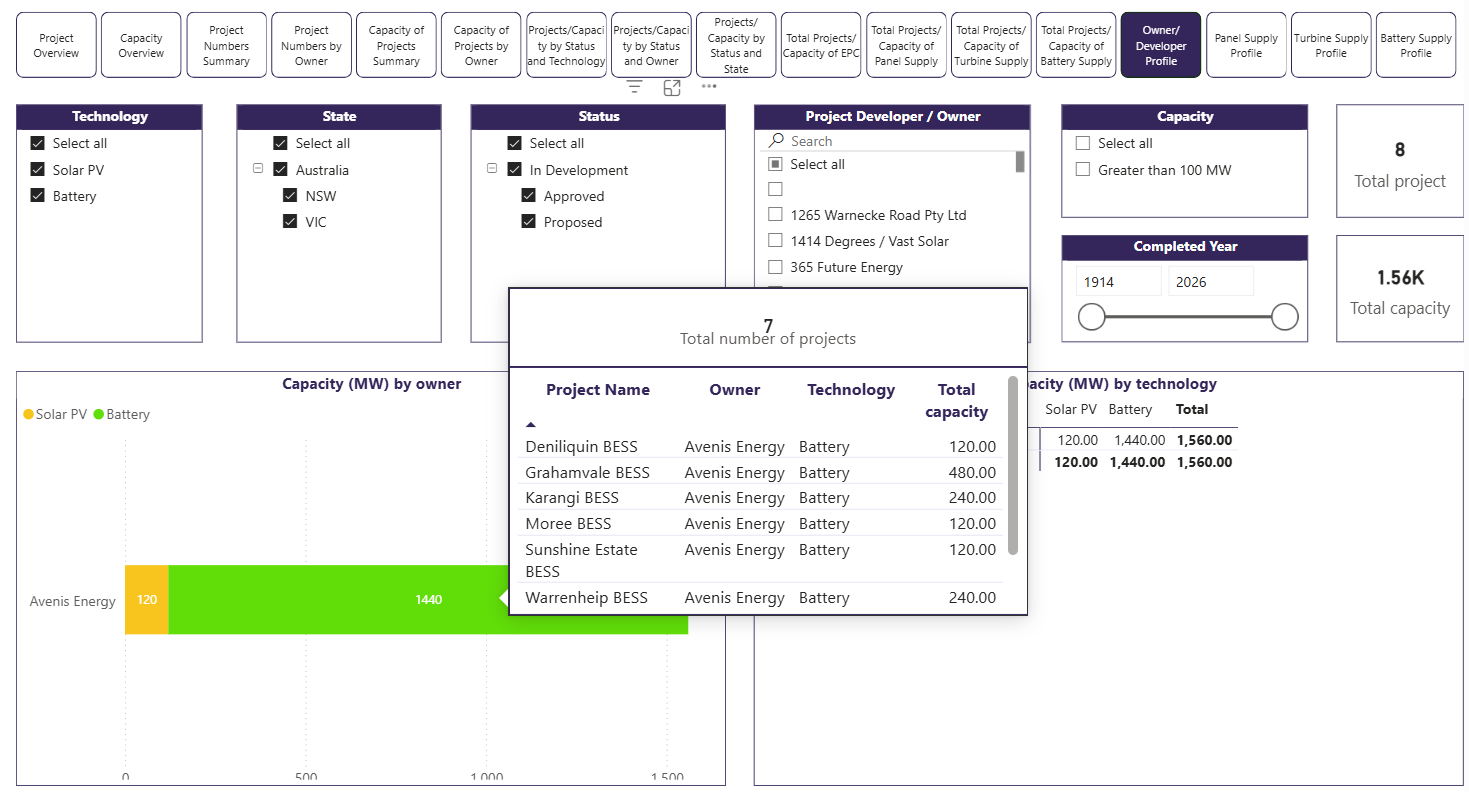1469x792 pixels.
Task: Open Total Projects/Capacity of EPC page
Action: tap(821, 45)
